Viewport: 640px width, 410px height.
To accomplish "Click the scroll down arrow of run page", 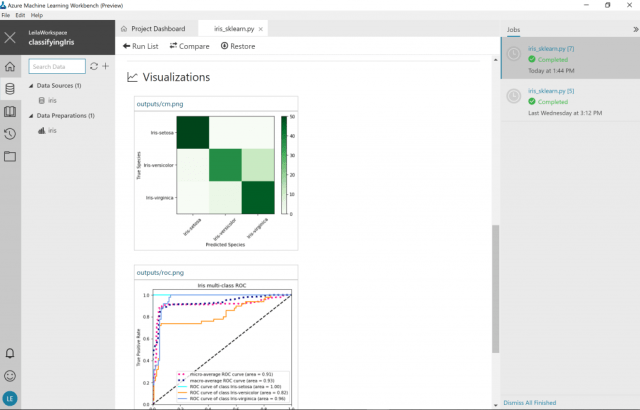I will tap(496, 405).
